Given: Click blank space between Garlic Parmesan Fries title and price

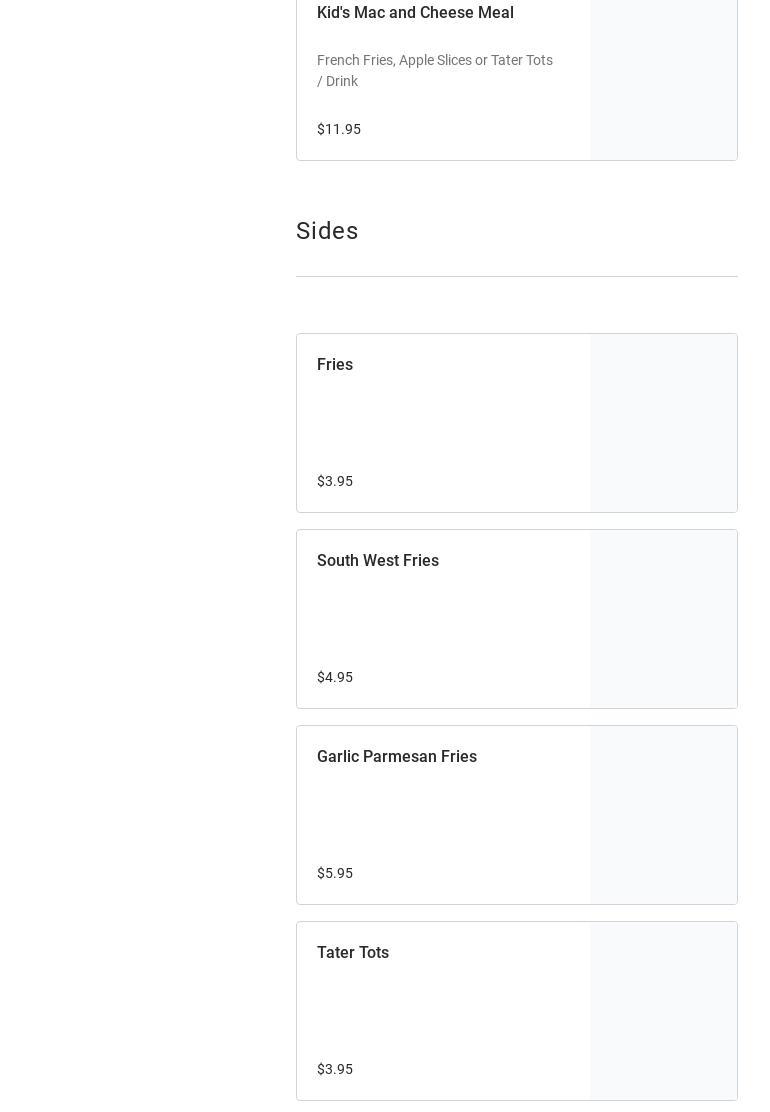Looking at the screenshot, I should 440,816.
